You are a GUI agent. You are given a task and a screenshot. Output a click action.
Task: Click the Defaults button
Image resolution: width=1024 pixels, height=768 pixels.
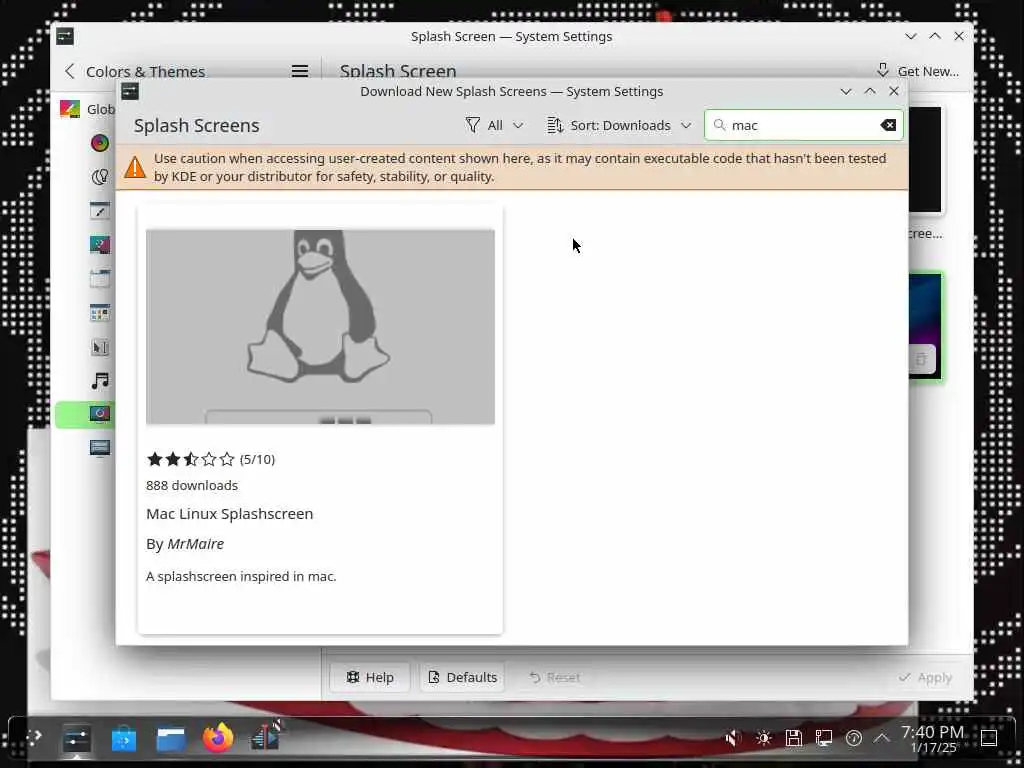(462, 677)
